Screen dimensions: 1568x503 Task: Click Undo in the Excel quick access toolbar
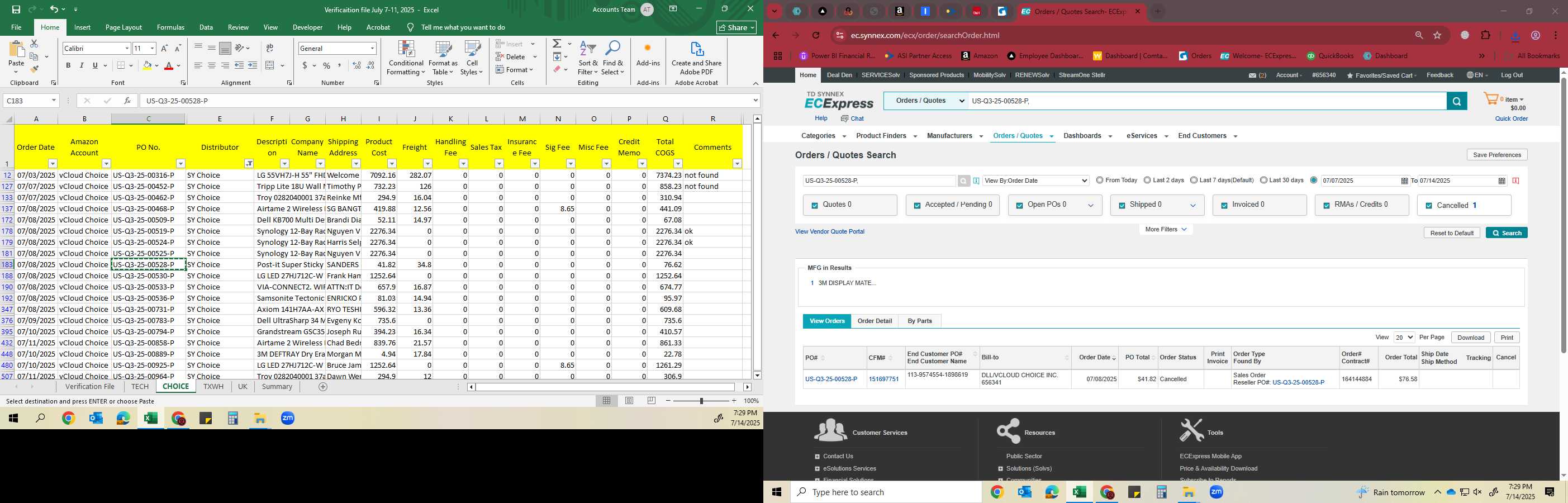pyautogui.click(x=54, y=9)
